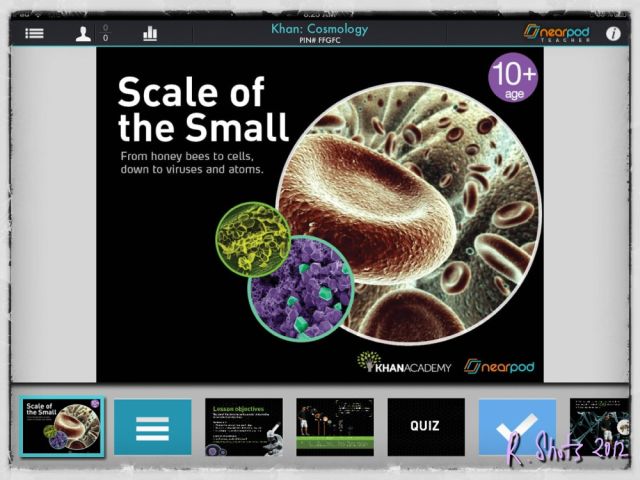Viewport: 640px width, 480px height.
Task: Go to the QUIZ slide thumbnail
Action: coord(425,427)
